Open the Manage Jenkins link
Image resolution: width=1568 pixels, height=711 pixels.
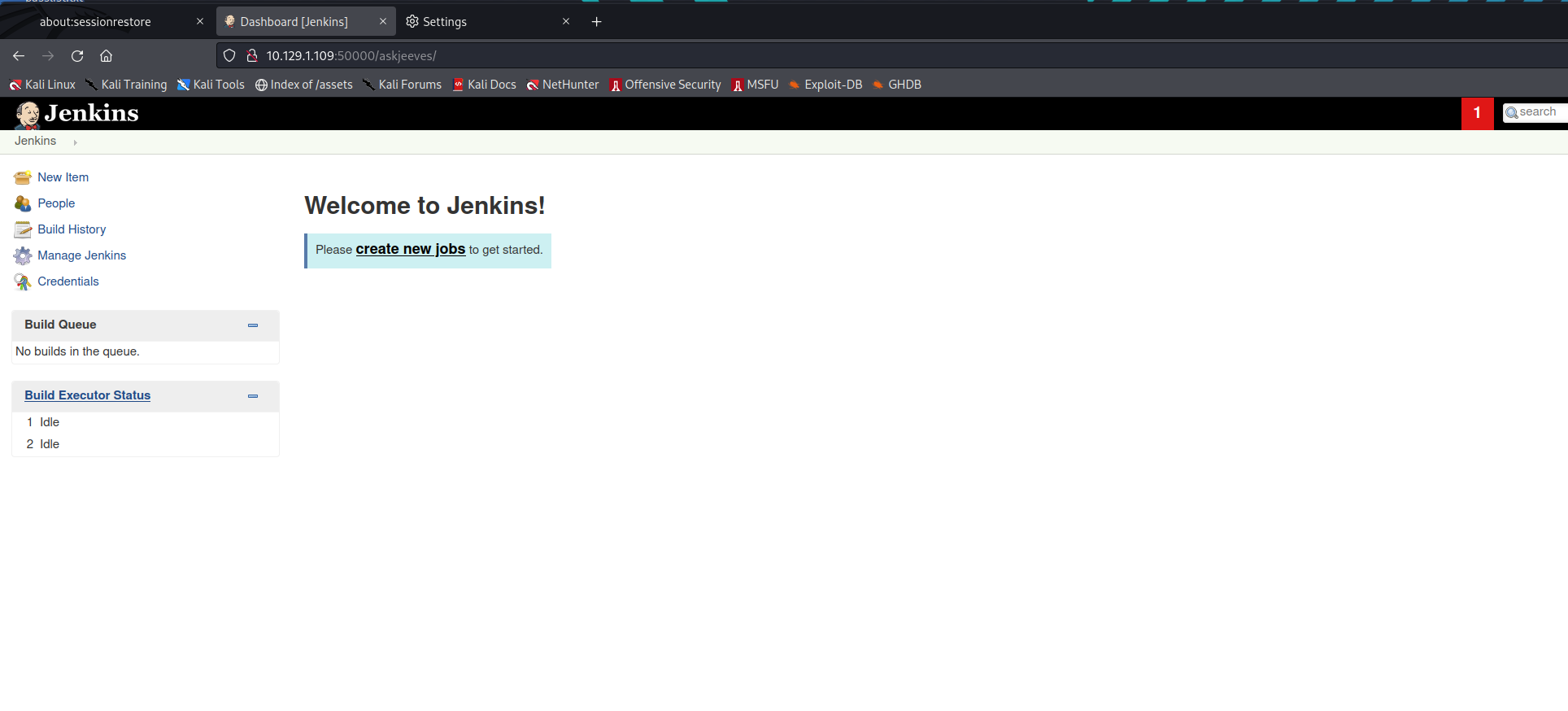coord(82,255)
